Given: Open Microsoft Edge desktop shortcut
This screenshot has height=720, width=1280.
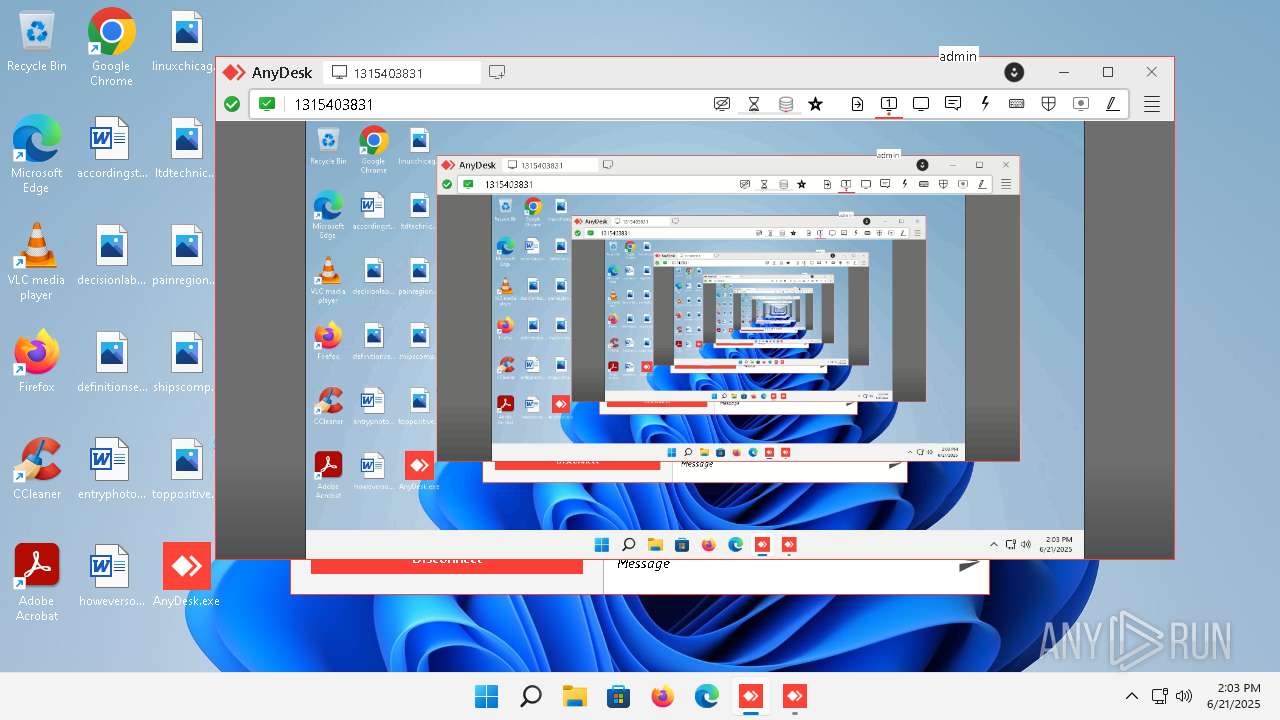Looking at the screenshot, I should [x=37, y=154].
